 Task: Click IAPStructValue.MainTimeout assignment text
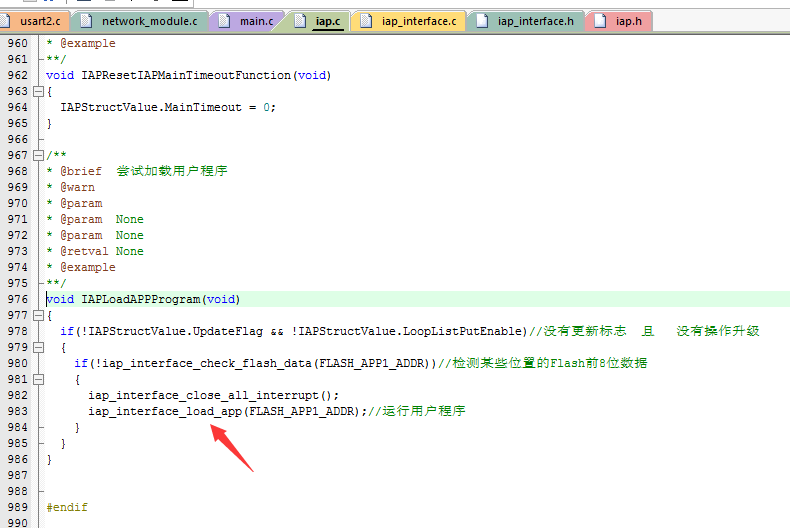[x=168, y=107]
